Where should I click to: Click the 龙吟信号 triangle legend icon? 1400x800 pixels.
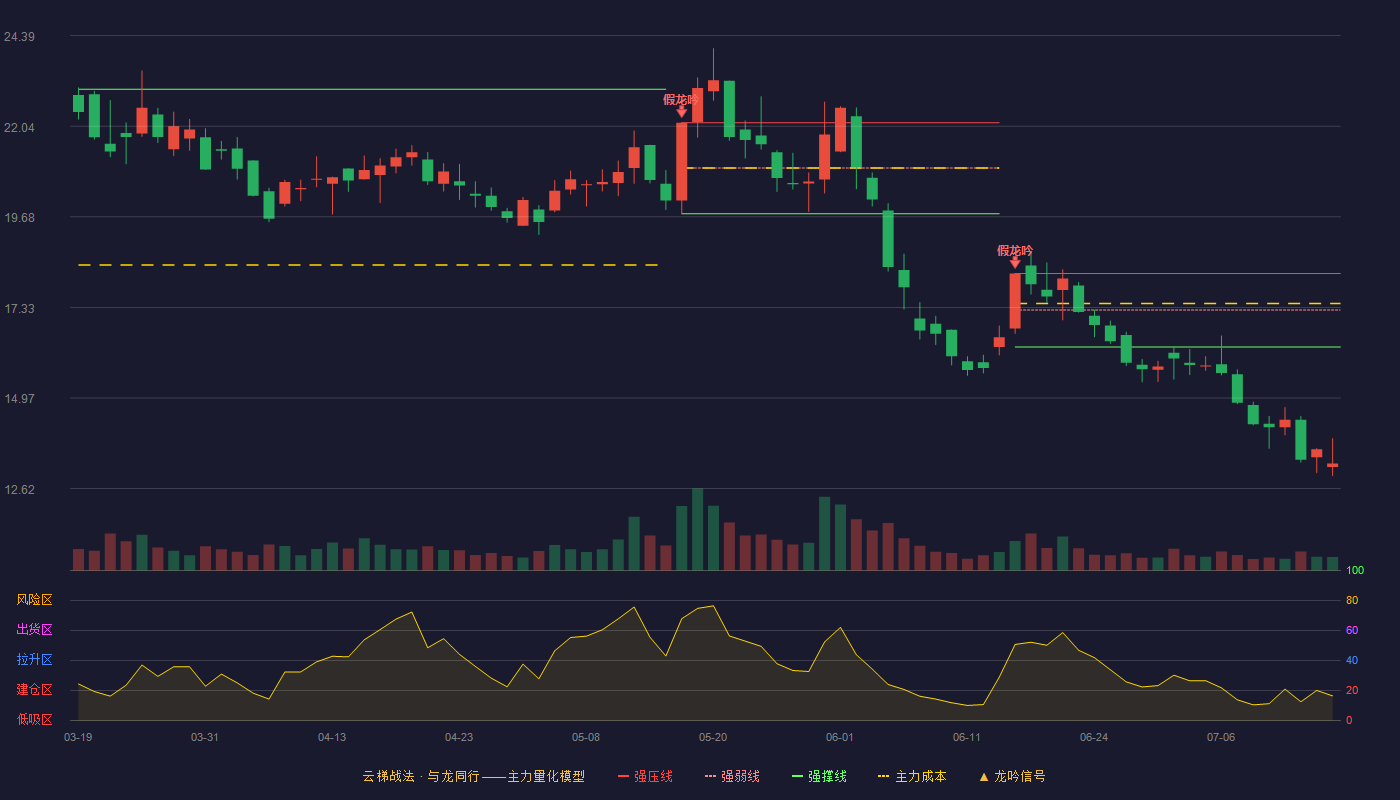983,777
